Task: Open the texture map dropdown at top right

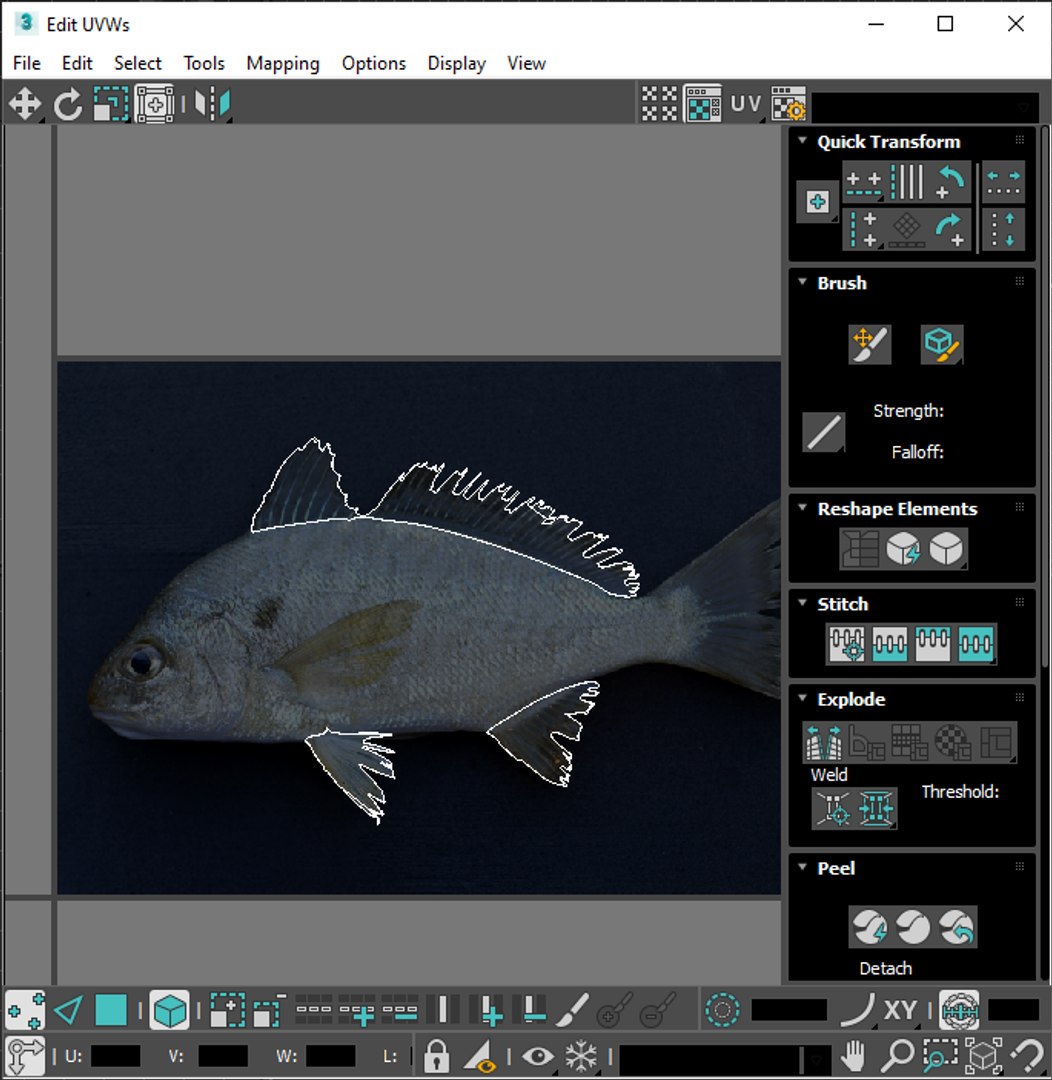Action: [925, 107]
